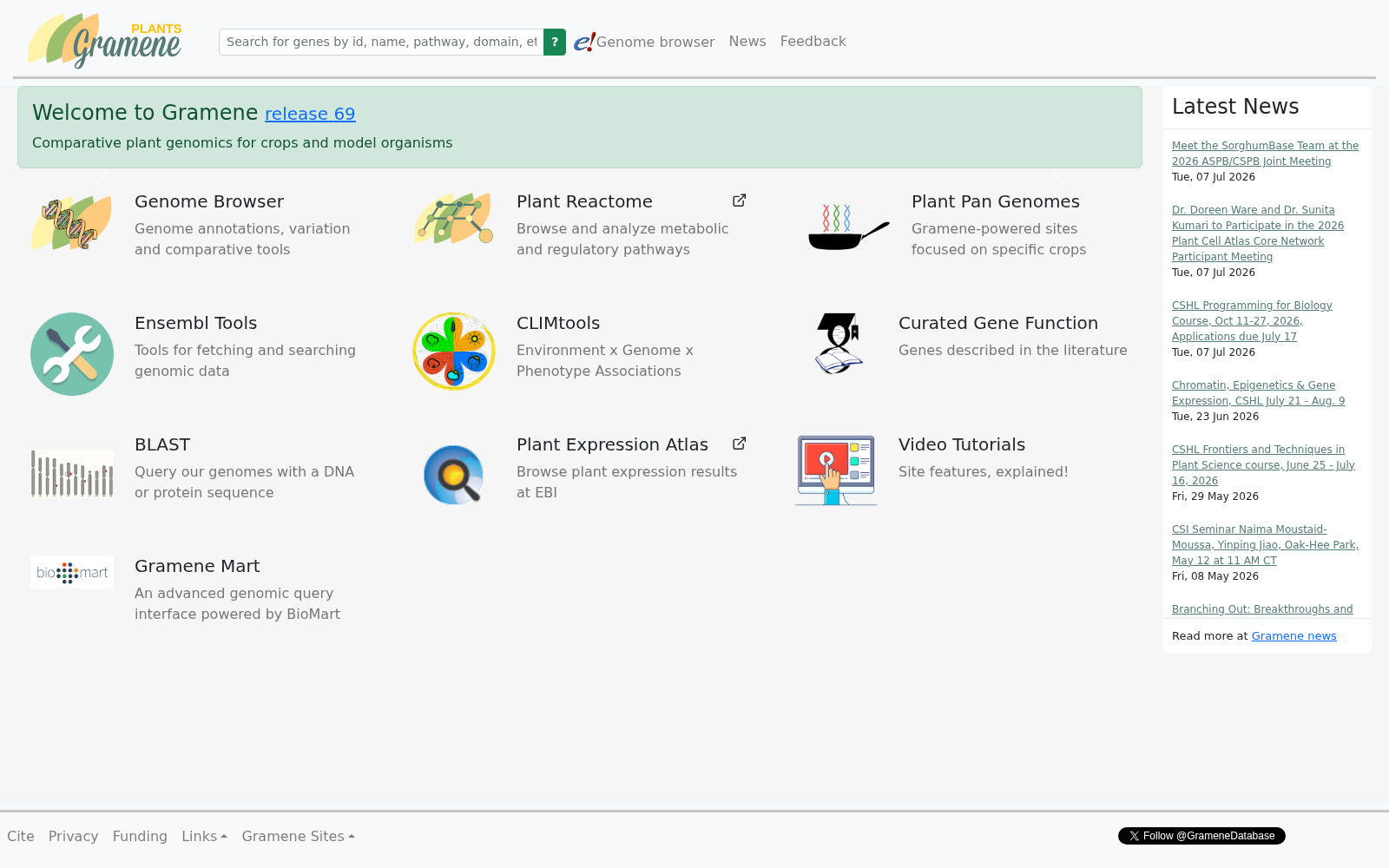
Task: Open the BLAST heading
Action: (162, 444)
